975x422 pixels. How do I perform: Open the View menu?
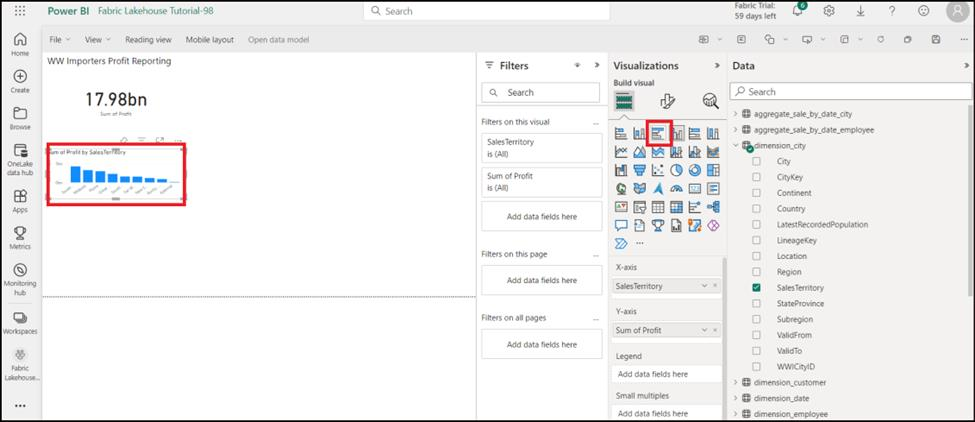point(98,39)
